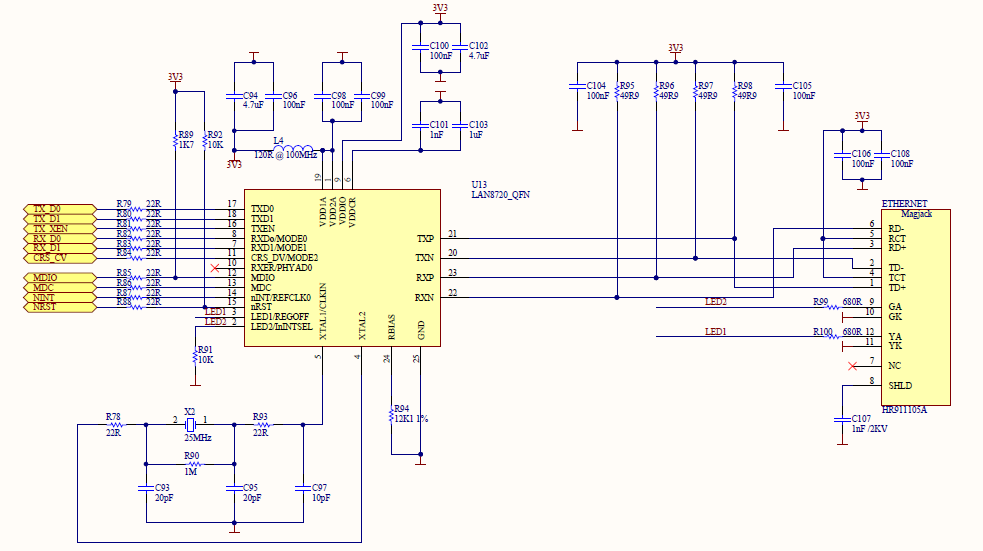983x551 pixels.
Task: Click the 'XTAL1/CLKIN' pin label
Action: 323,312
